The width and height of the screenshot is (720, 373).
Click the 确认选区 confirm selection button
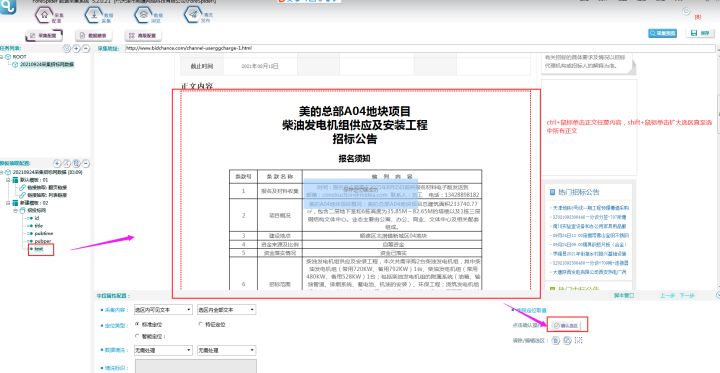pyautogui.click(x=567, y=325)
